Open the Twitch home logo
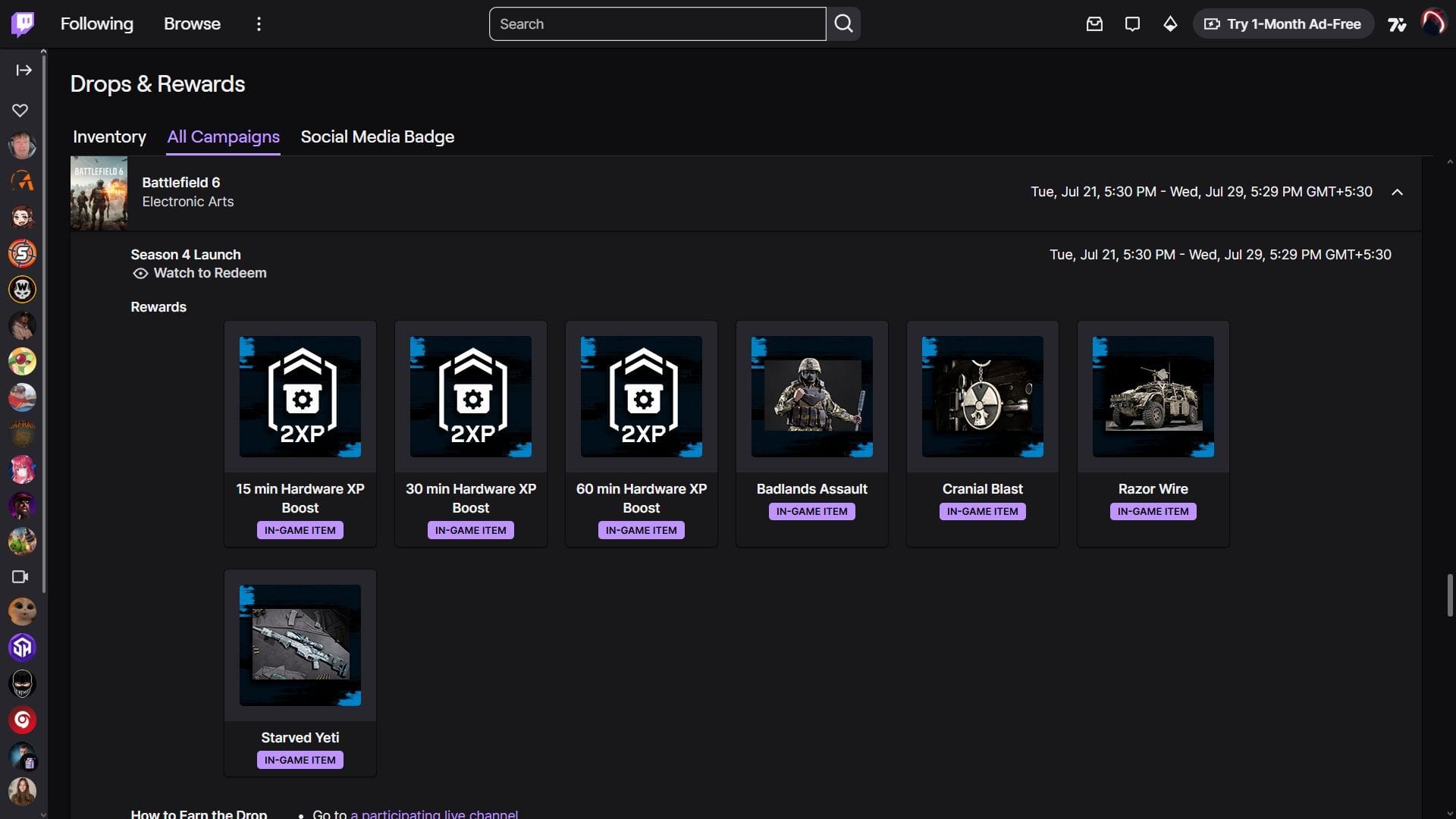The image size is (1456, 819). [x=23, y=24]
